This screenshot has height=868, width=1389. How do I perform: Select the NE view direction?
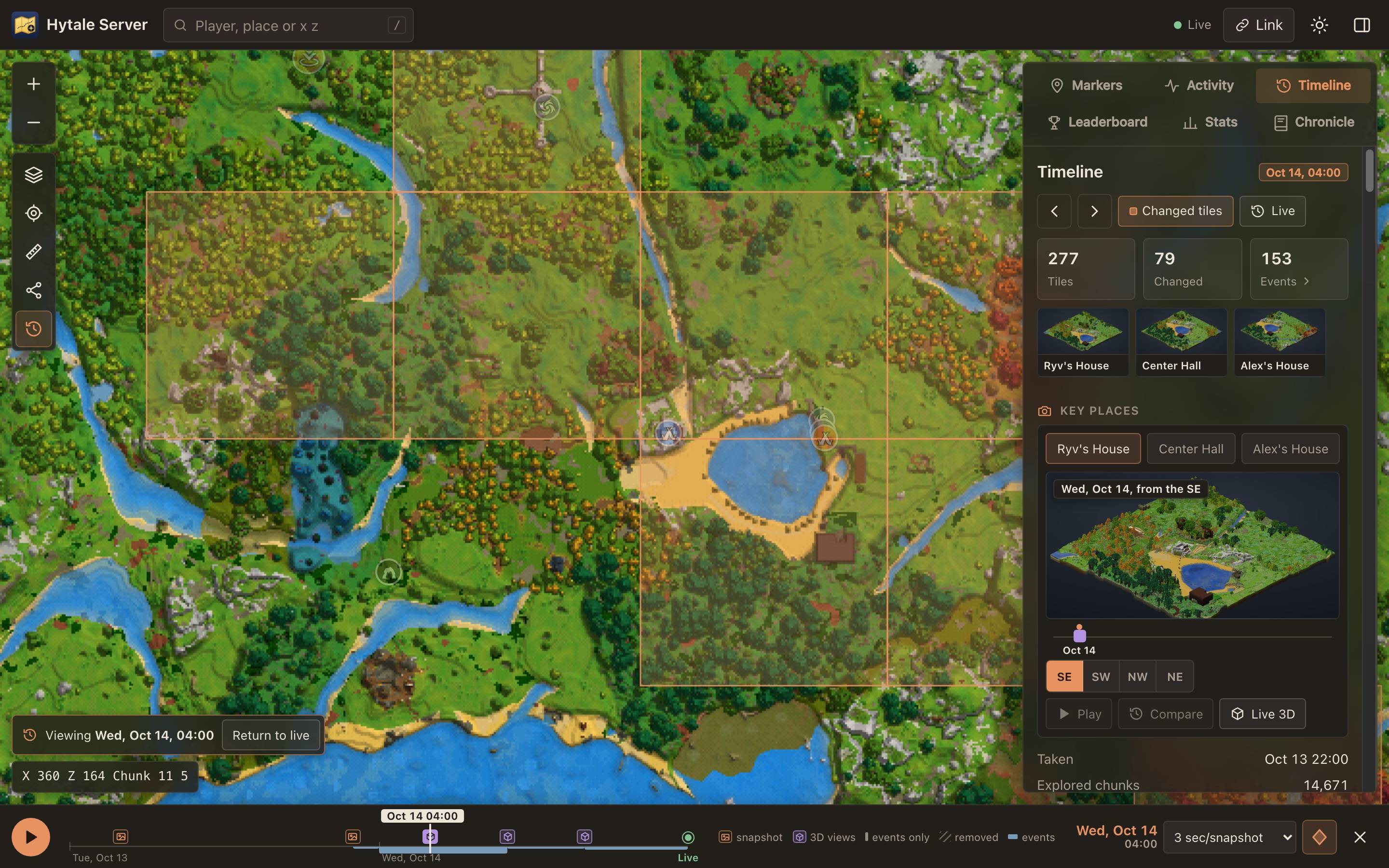1174,676
